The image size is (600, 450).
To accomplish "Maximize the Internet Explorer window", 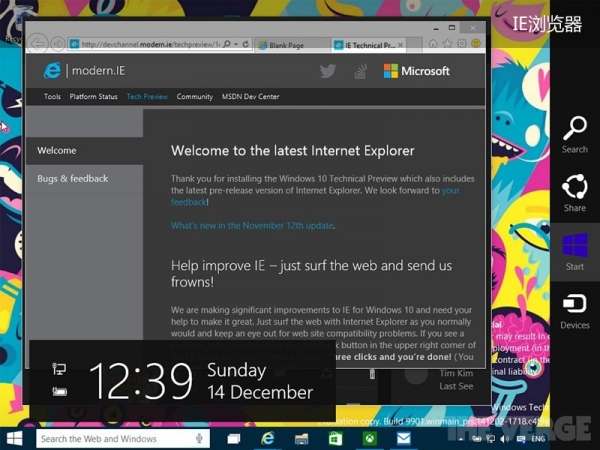I will 452,28.
